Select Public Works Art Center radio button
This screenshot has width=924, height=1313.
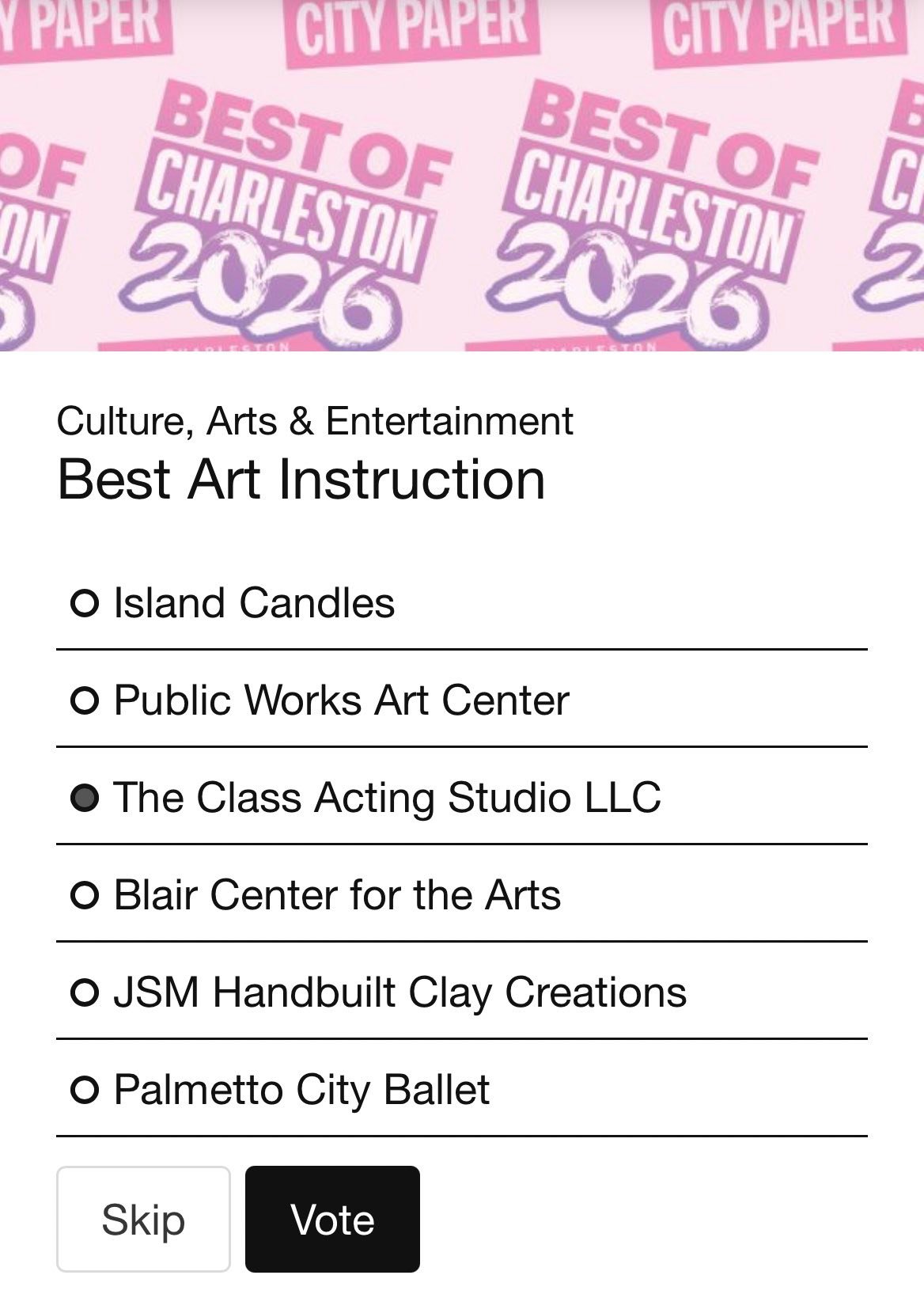coord(85,701)
